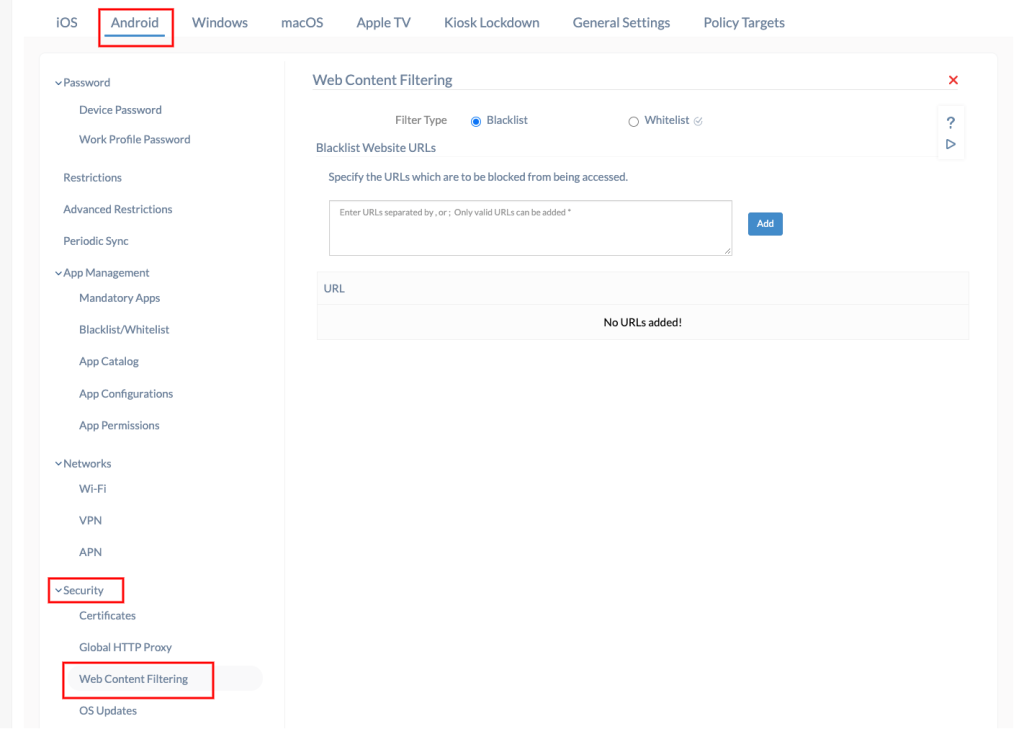1024x729 pixels.
Task: Collapse the App Management section
Action: pyautogui.click(x=58, y=273)
